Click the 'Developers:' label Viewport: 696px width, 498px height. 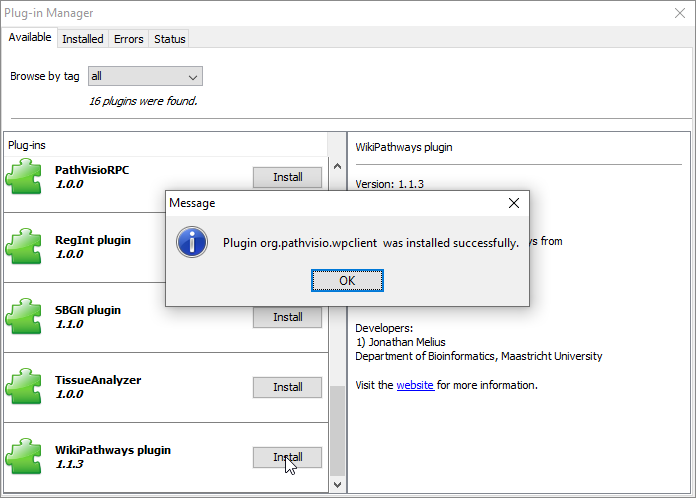384,328
